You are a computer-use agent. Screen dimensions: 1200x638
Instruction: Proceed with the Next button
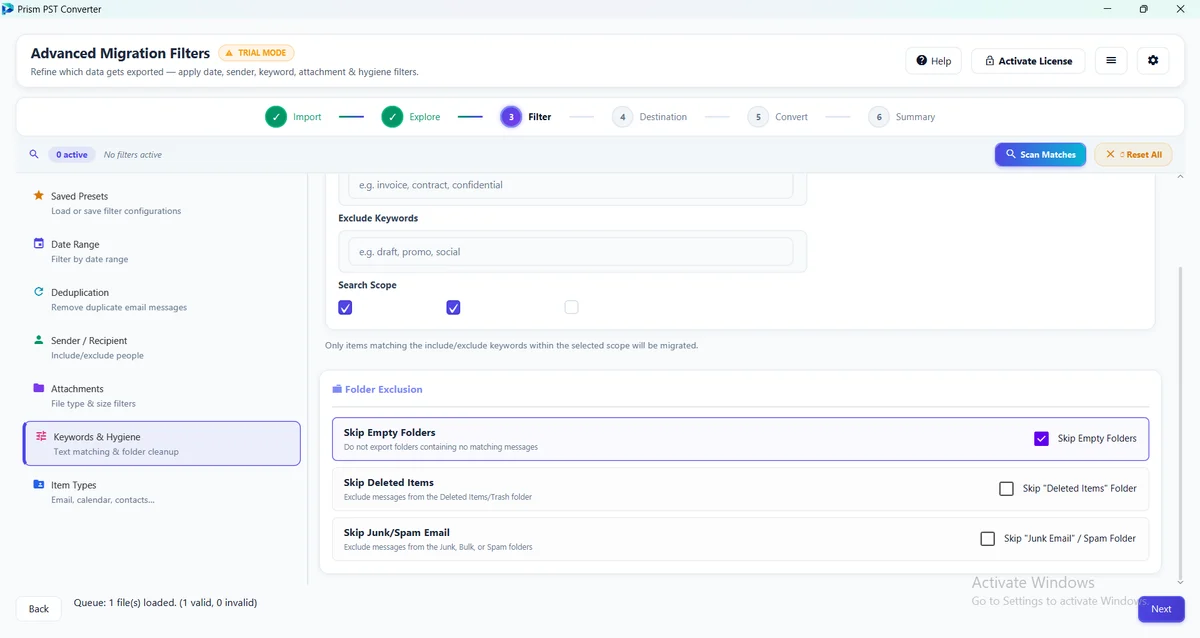click(x=1161, y=609)
